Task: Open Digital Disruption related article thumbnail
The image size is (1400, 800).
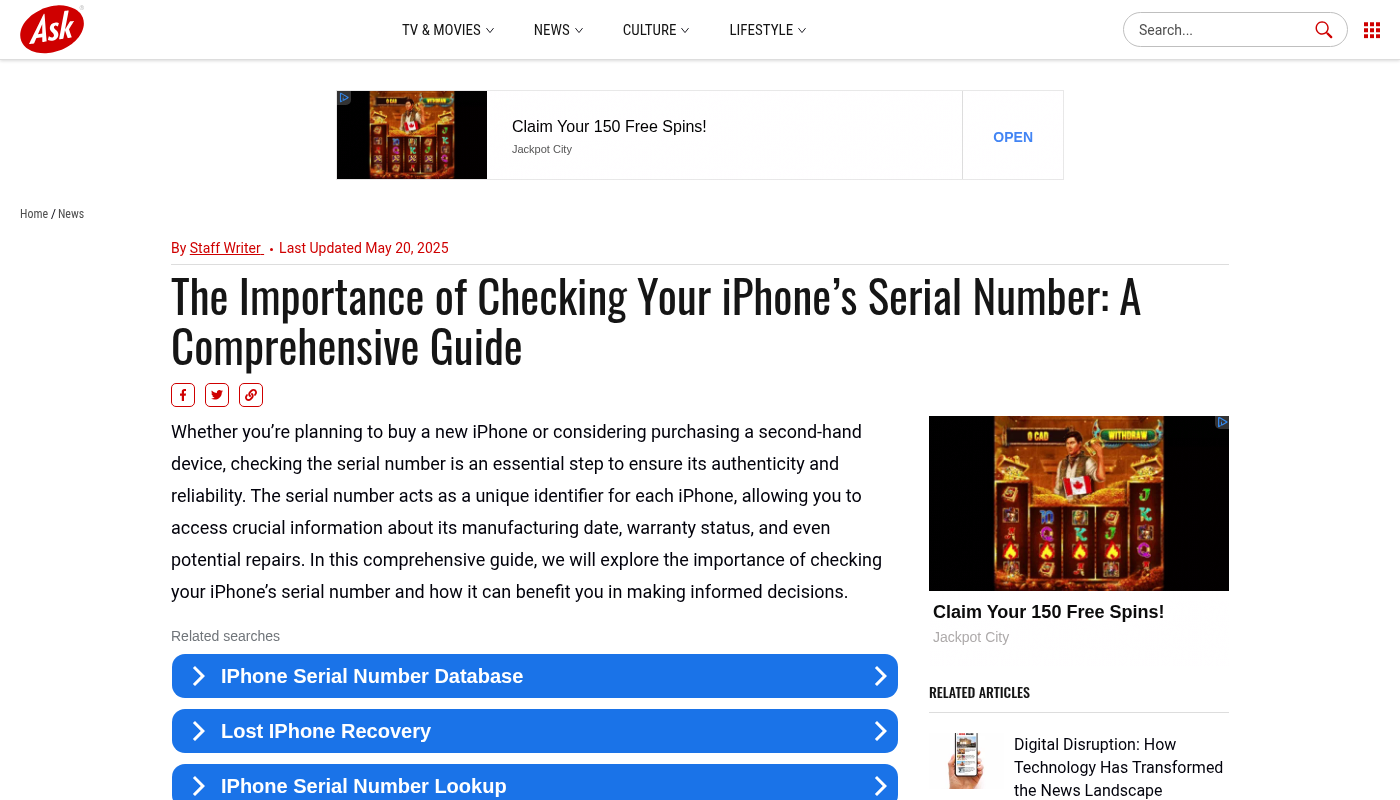Action: pyautogui.click(x=964, y=760)
